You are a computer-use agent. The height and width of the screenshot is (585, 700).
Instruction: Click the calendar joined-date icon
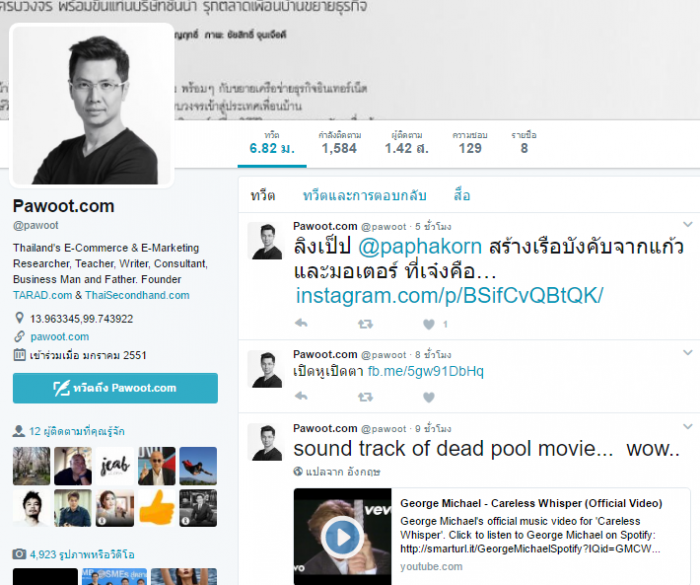coord(19,355)
